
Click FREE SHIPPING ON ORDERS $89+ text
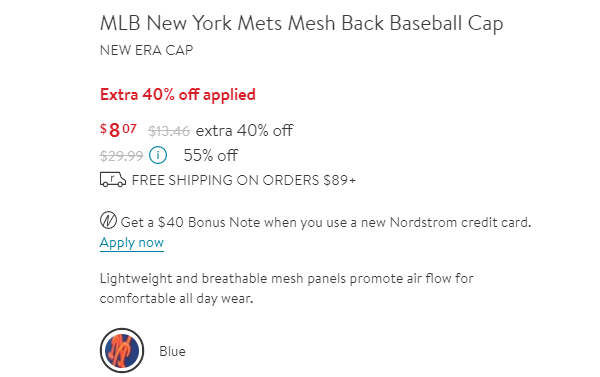point(244,180)
